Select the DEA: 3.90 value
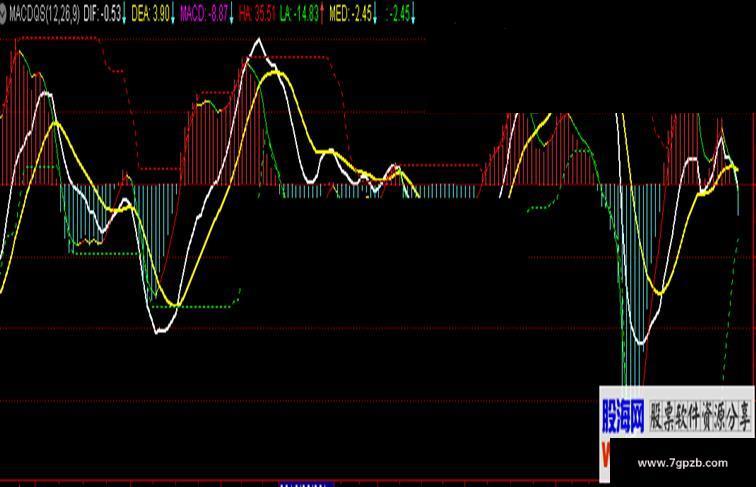This screenshot has width=756, height=487. click(150, 14)
